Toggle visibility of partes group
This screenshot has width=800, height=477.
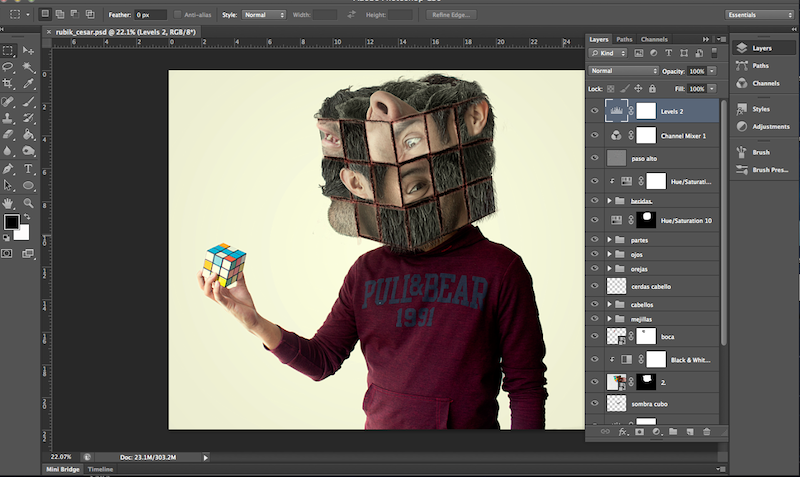[x=594, y=239]
